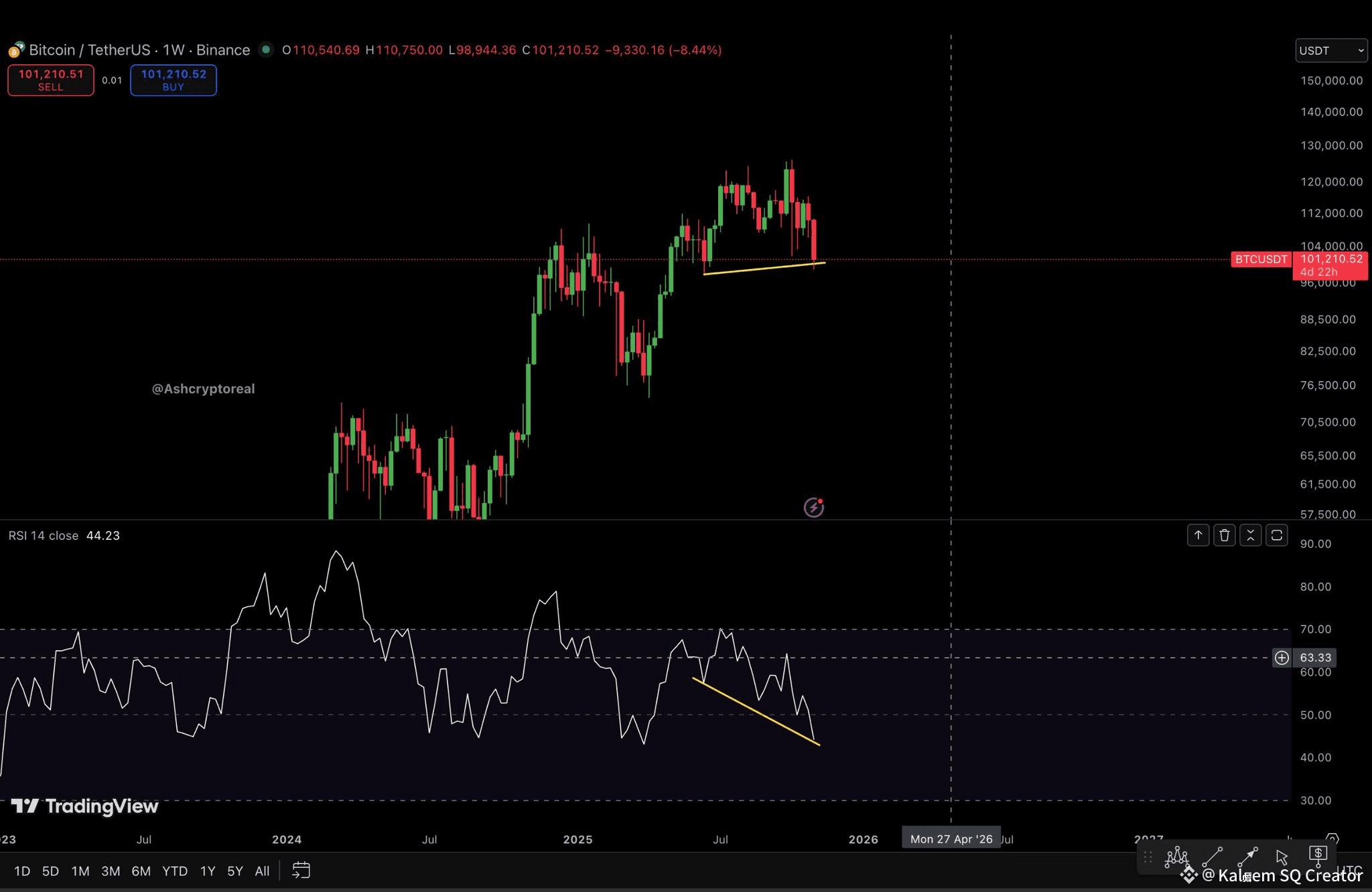Image resolution: width=1372 pixels, height=892 pixels.
Task: Click the SELL 101,210.51 button
Action: [x=51, y=80]
